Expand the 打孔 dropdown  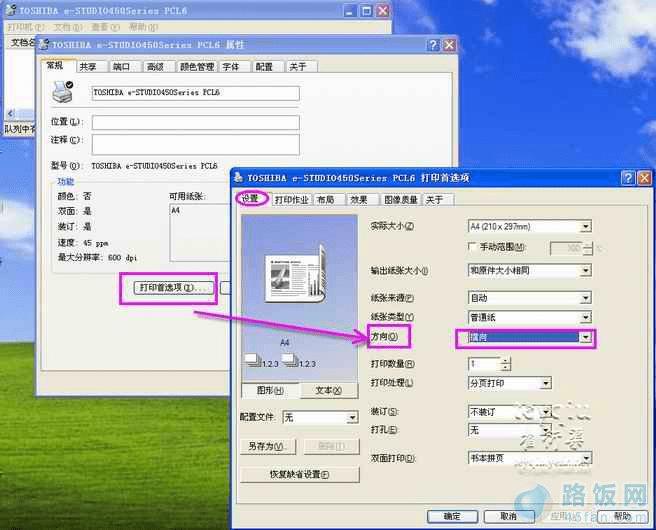click(x=546, y=430)
